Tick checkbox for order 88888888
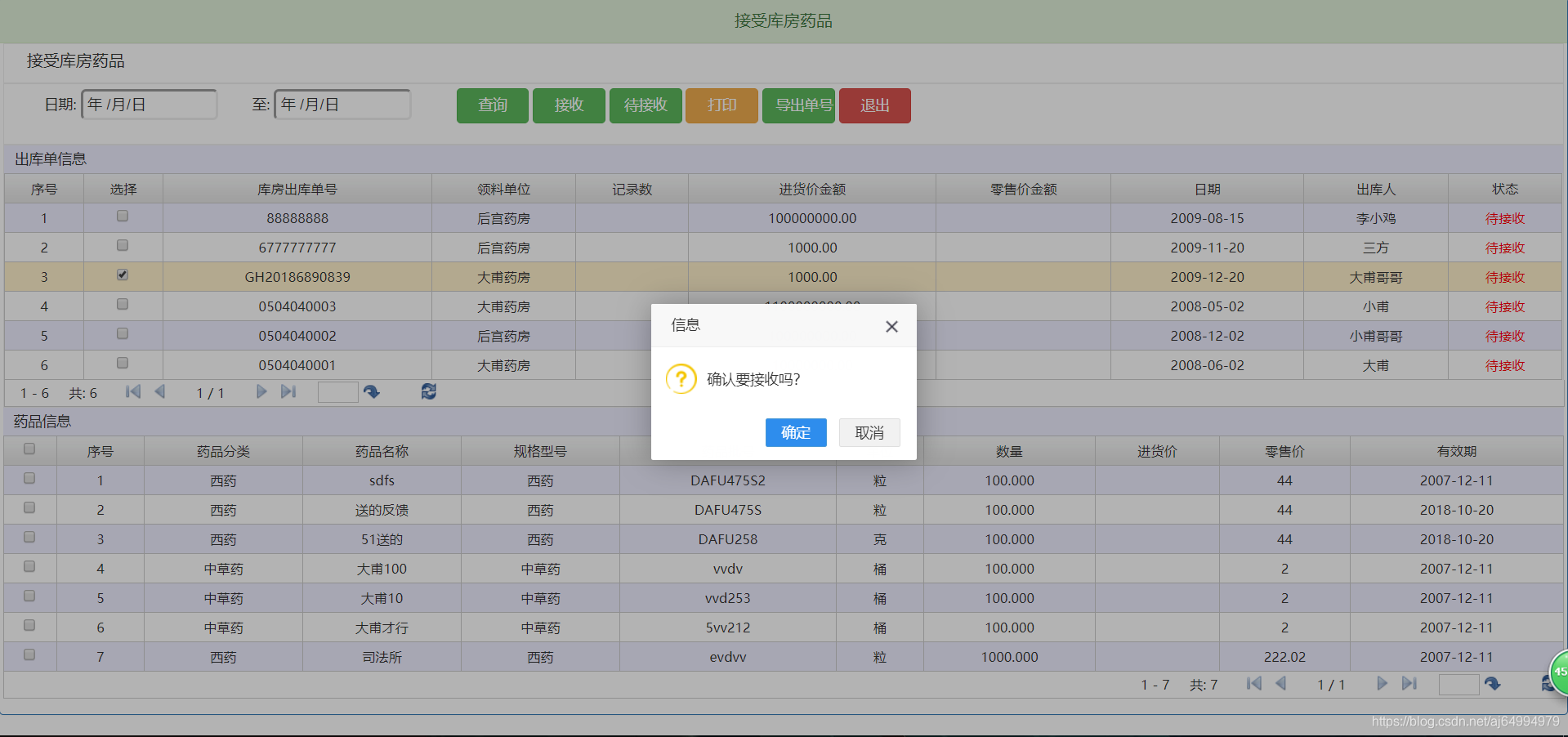Viewport: 1568px width, 737px height. click(123, 217)
